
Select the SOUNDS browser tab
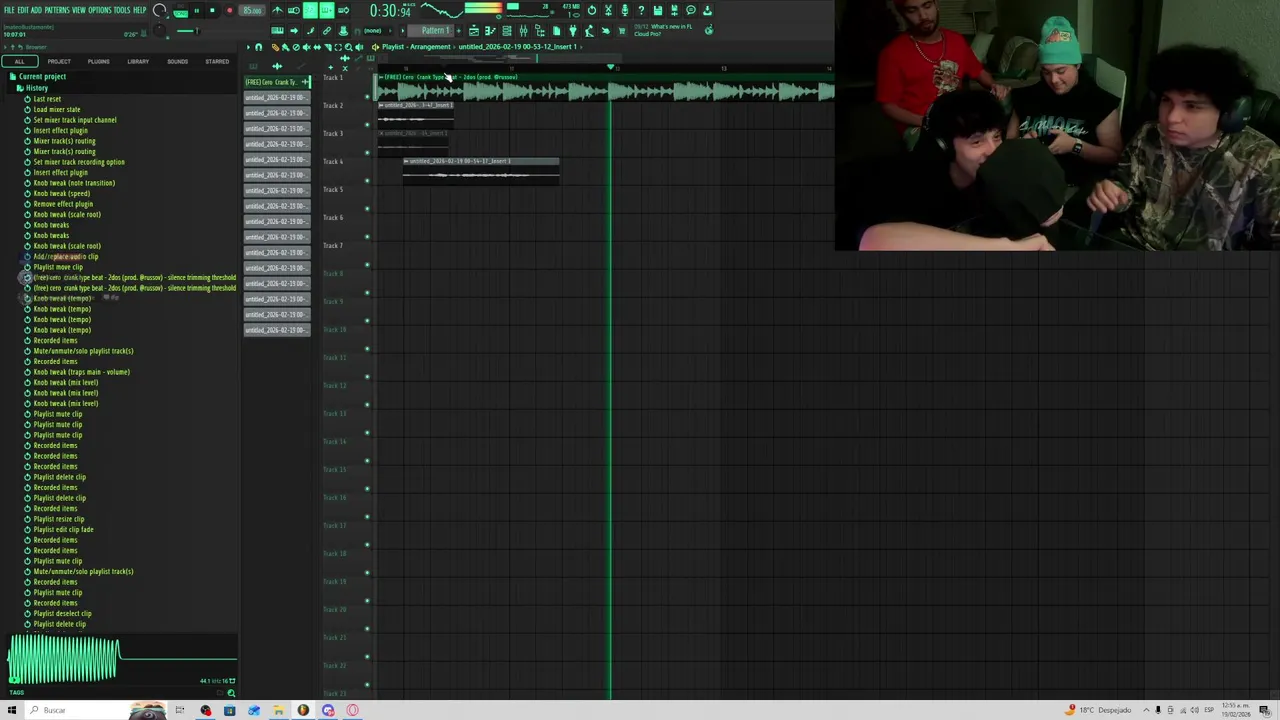[177, 61]
